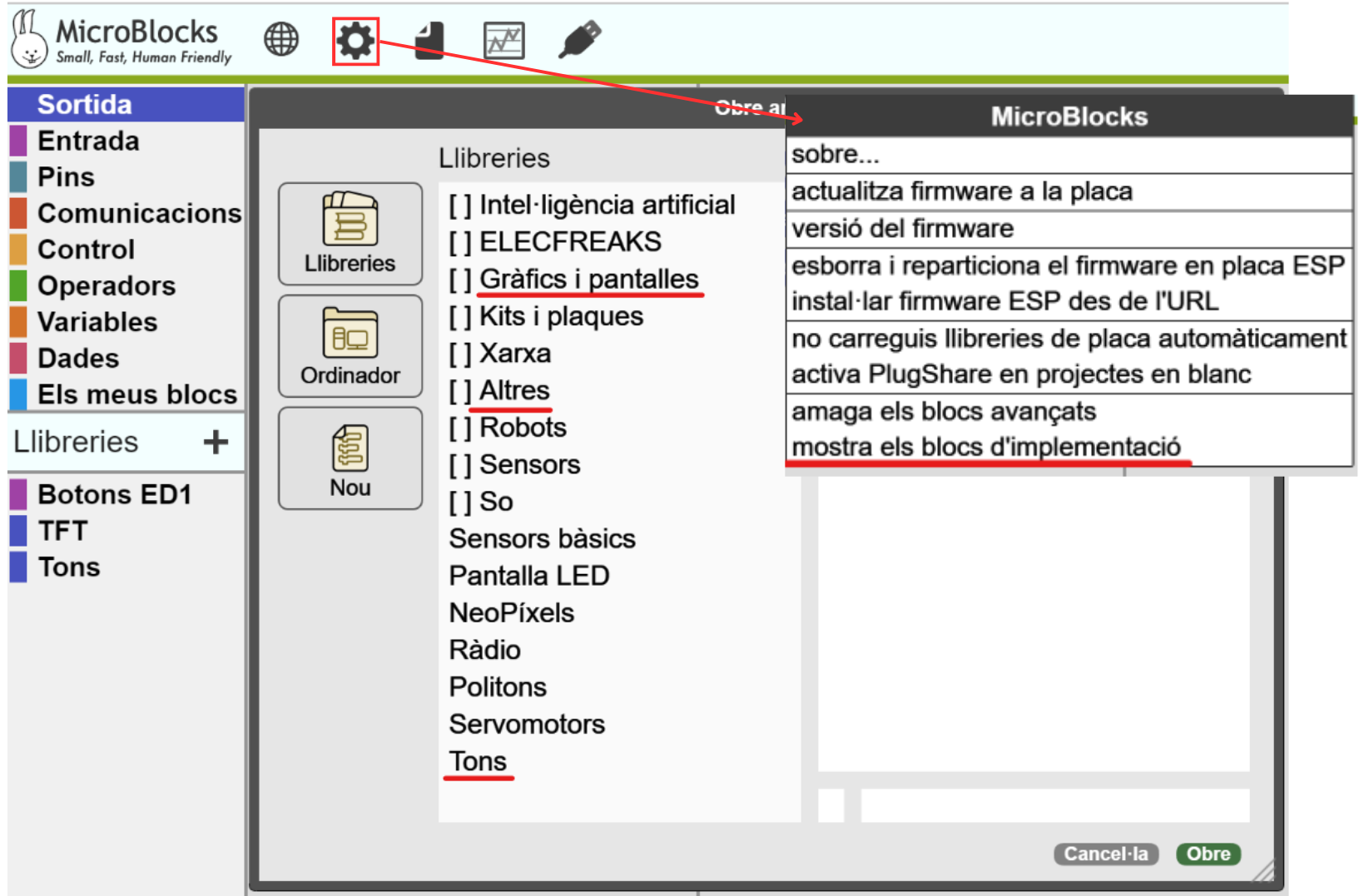Click the Nou new-file button
This screenshot has height=896, width=1364.
click(350, 458)
